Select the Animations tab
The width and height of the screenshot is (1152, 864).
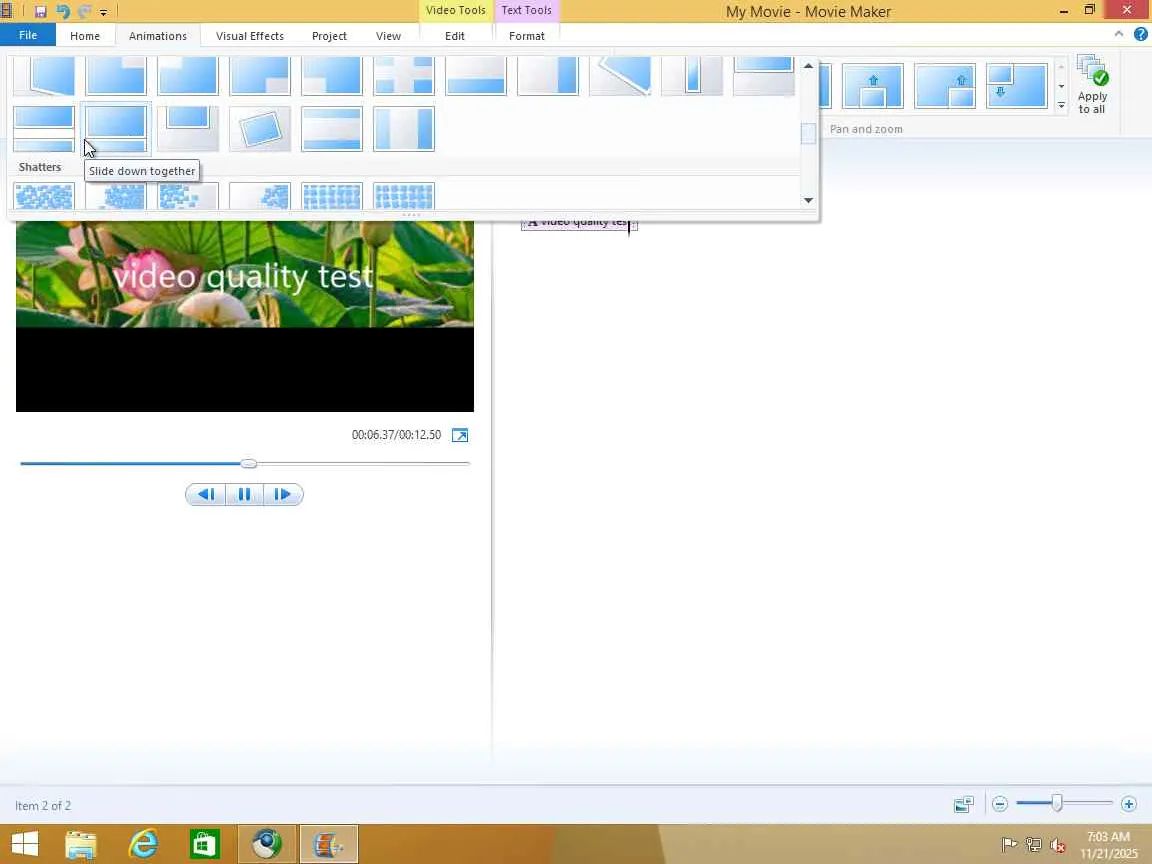click(157, 36)
